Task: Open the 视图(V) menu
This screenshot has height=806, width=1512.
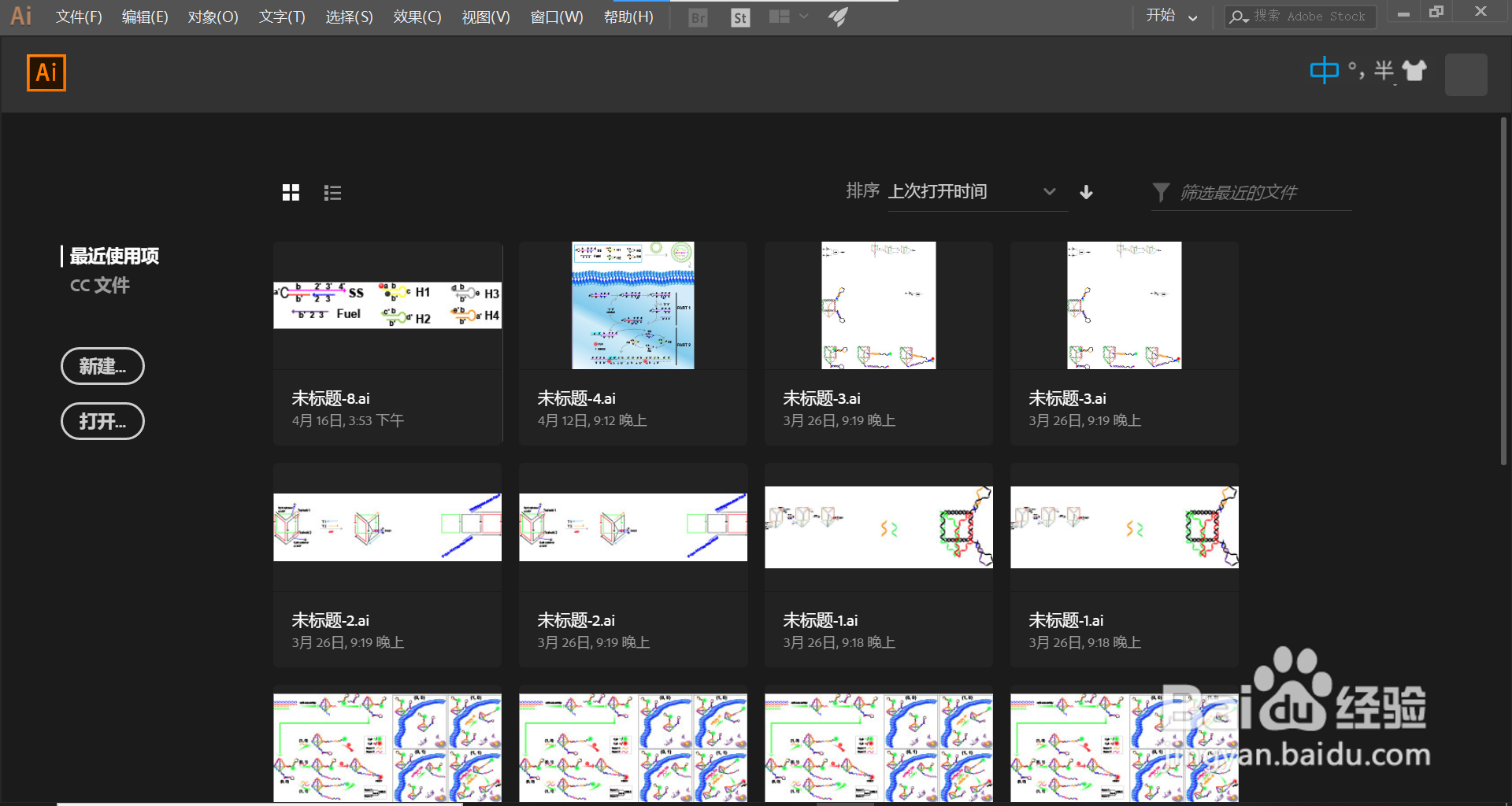Action: click(x=486, y=17)
